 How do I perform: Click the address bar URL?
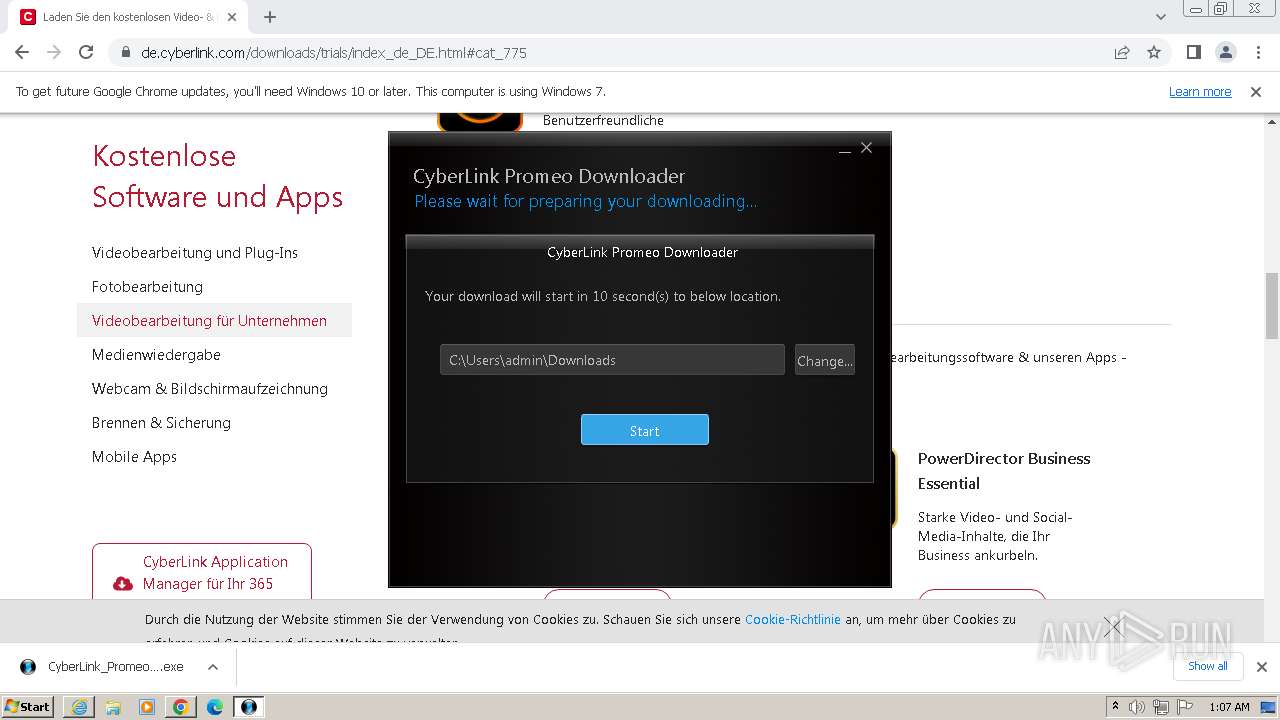334,52
